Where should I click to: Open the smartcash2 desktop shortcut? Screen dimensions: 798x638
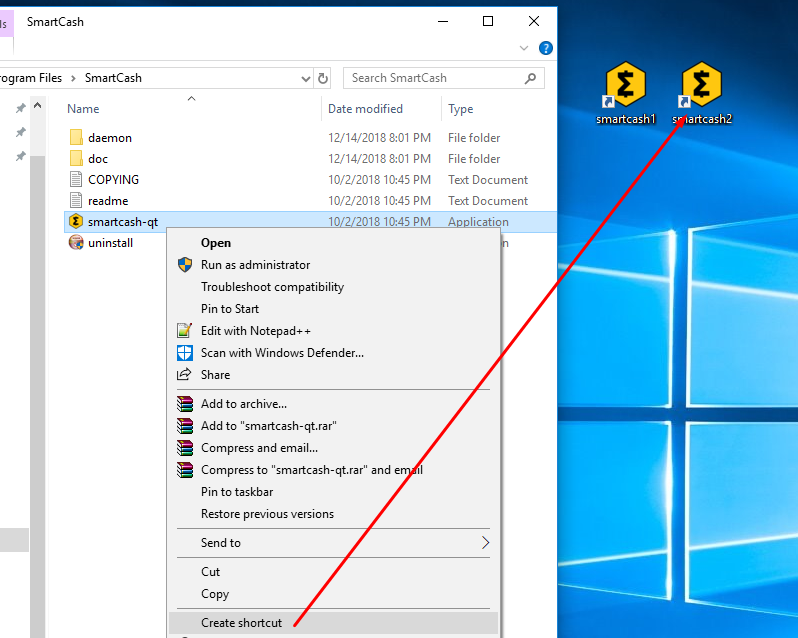coord(702,93)
